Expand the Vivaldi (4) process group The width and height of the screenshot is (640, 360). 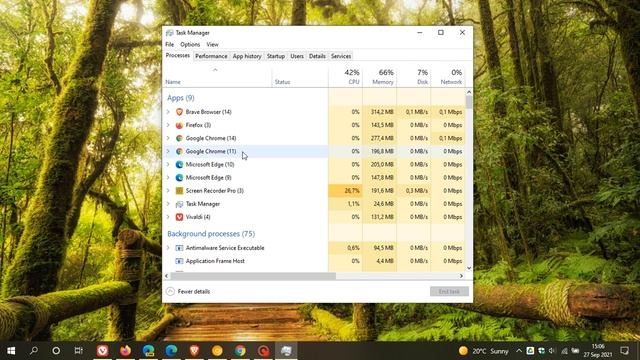coord(168,217)
